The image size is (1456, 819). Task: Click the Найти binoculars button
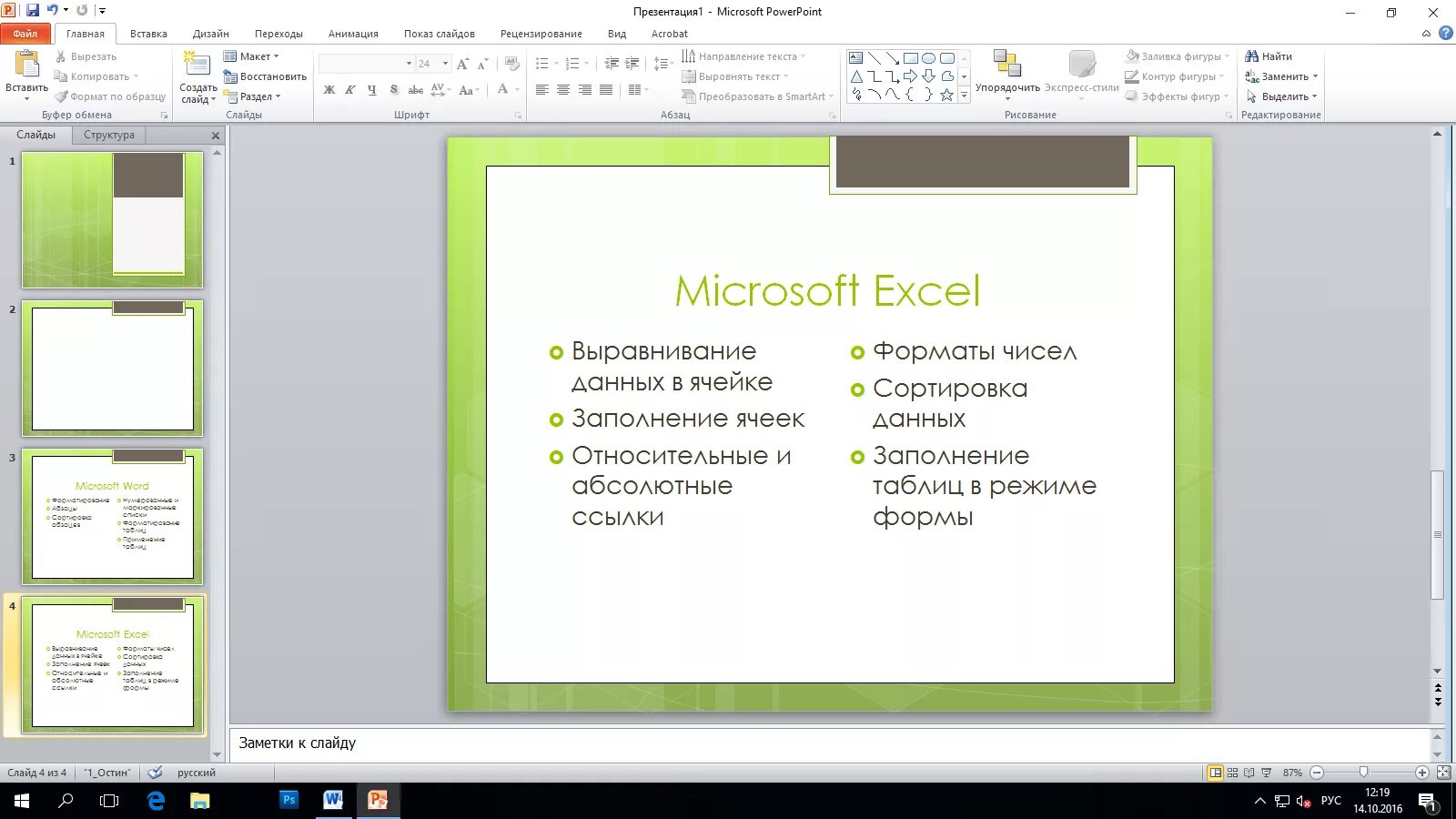click(1269, 56)
